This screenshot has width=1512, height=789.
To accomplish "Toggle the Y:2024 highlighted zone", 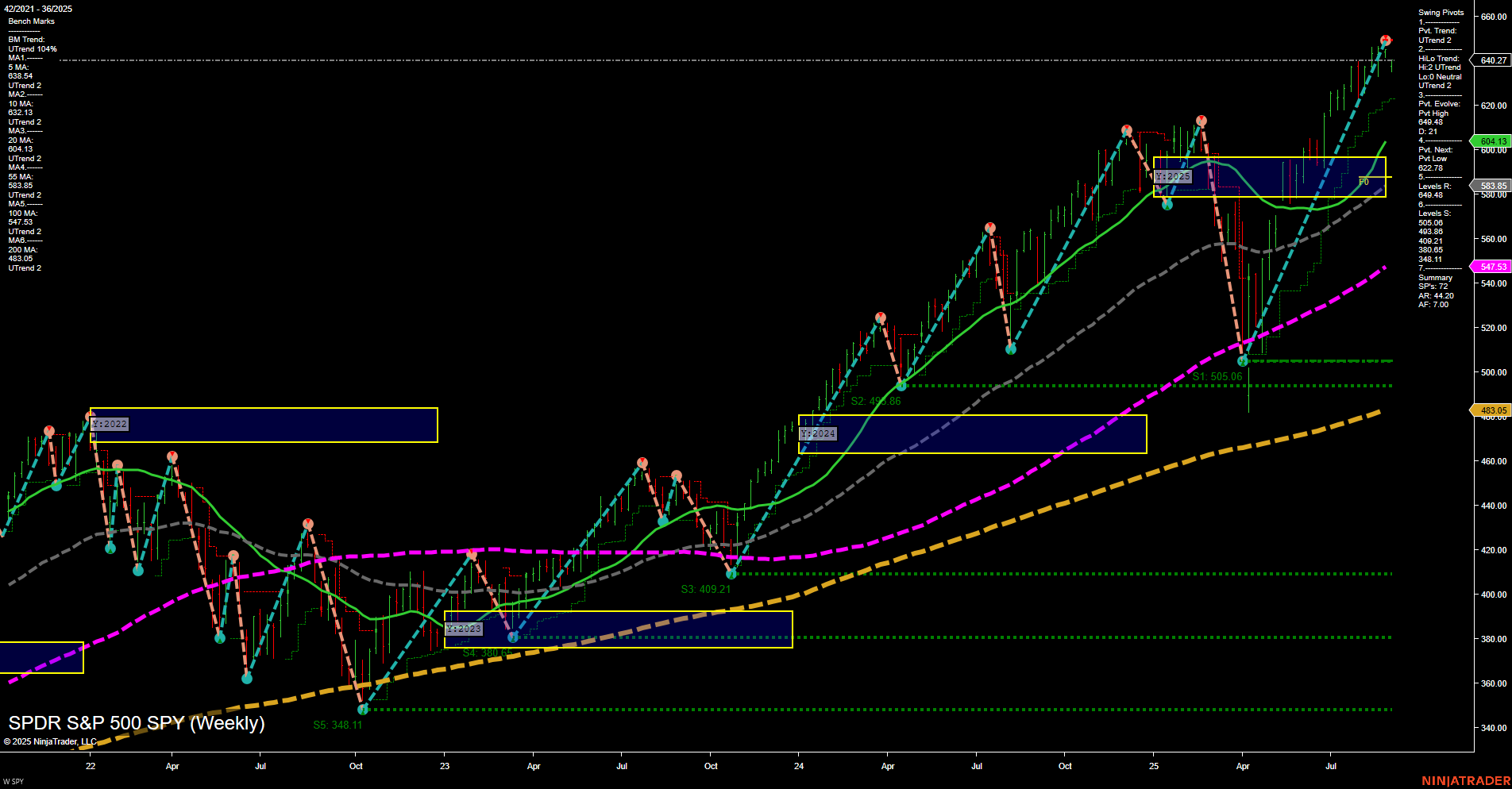I will (x=819, y=433).
